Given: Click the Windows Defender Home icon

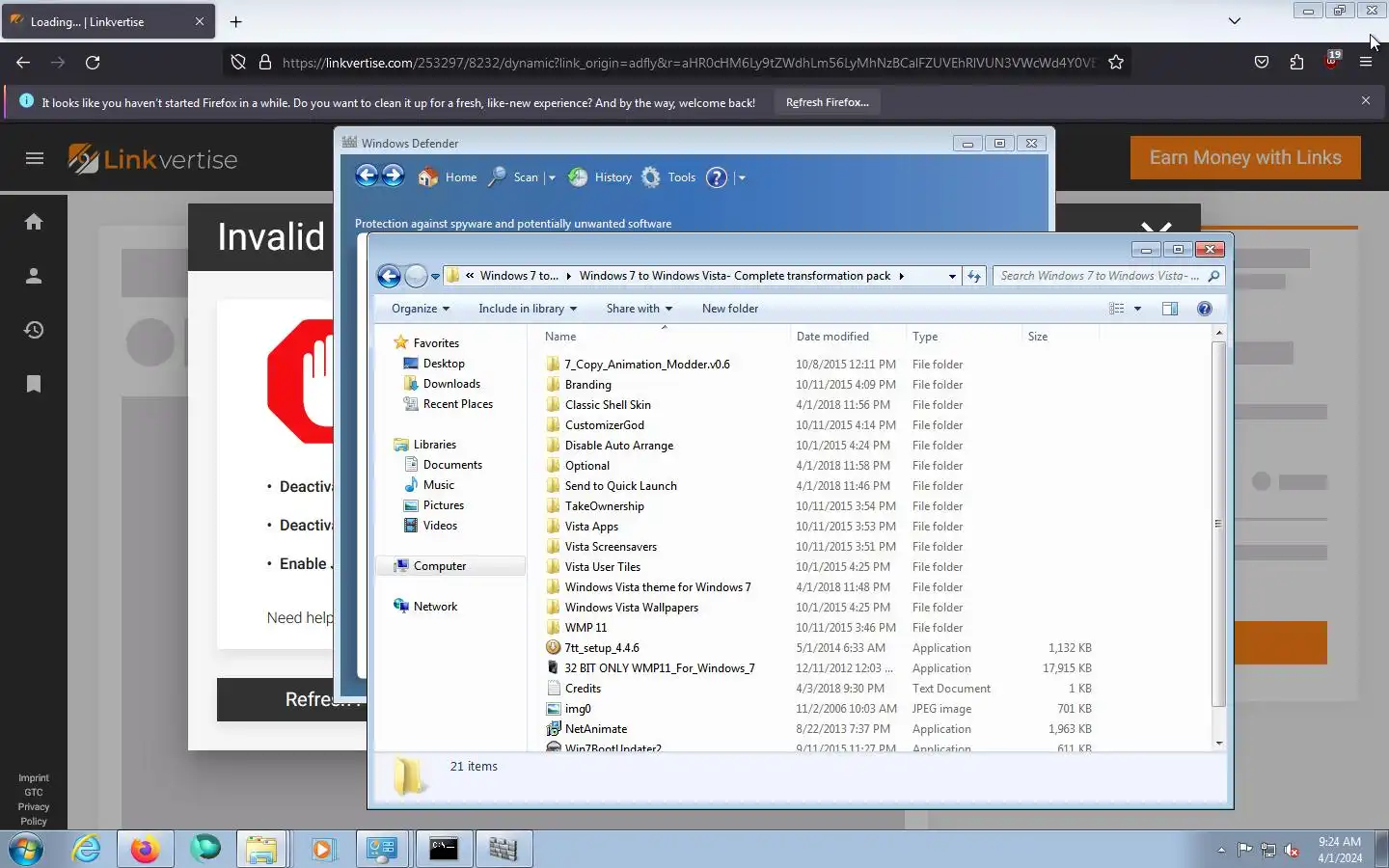Looking at the screenshot, I should click(x=428, y=177).
